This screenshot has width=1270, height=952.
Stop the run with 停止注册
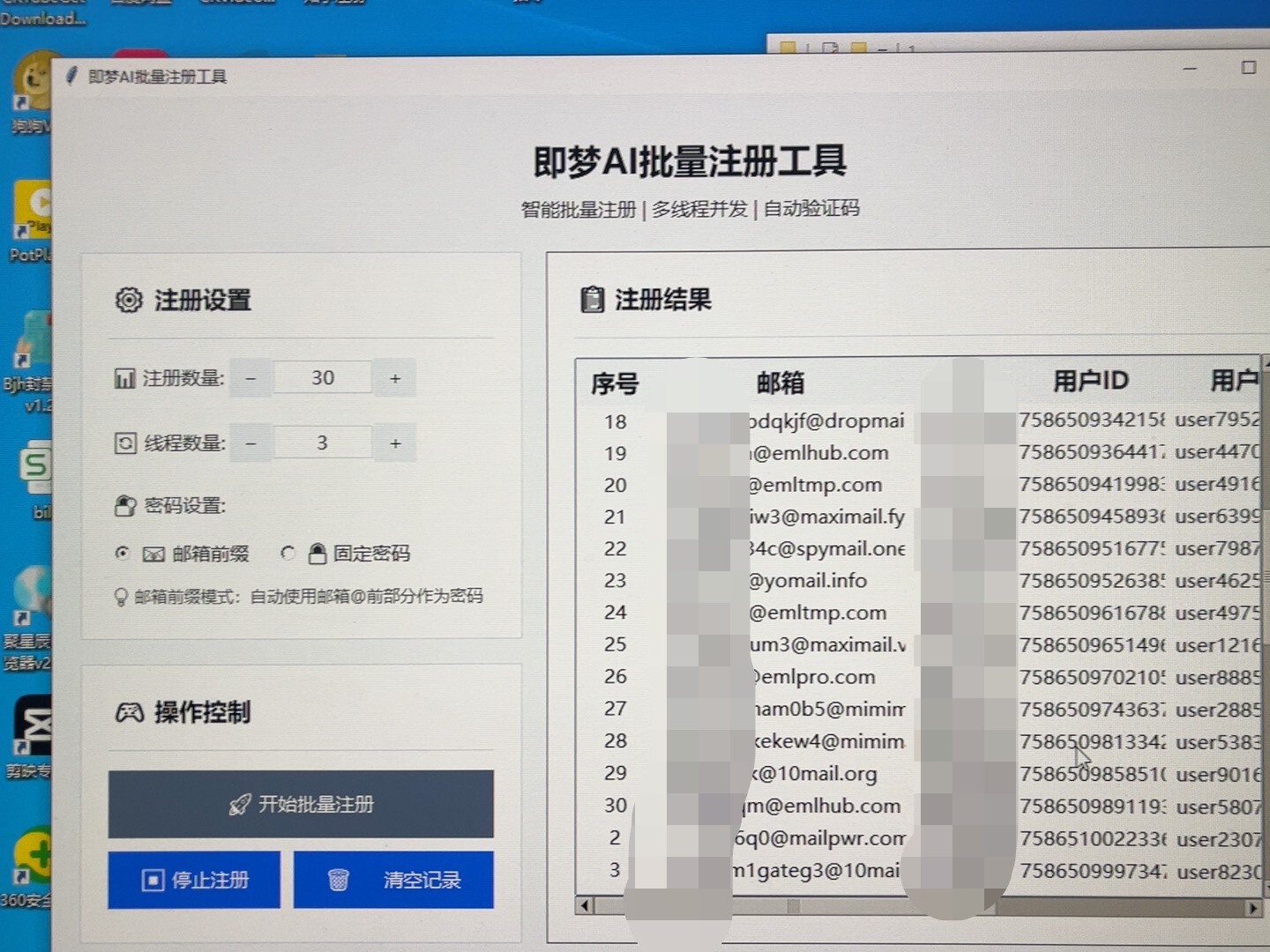[x=194, y=880]
